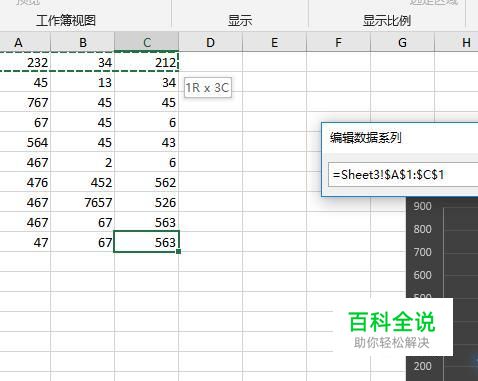Click the series range field =Sheet3!$A$1:$C$1
478x381 pixels.
(x=403, y=174)
